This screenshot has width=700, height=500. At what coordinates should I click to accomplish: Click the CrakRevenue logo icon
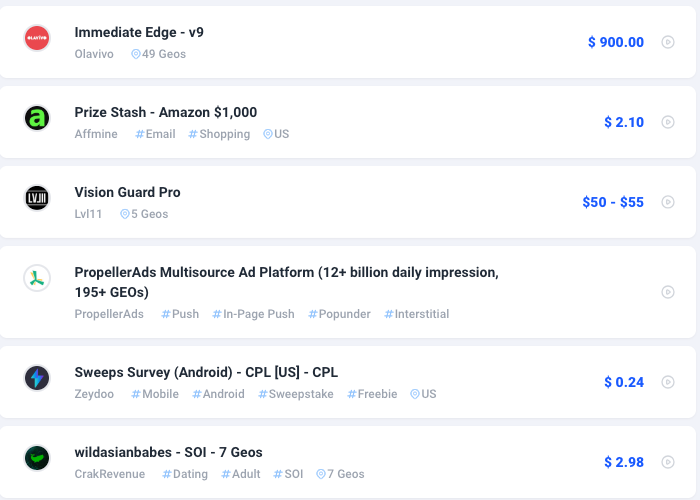pos(37,458)
